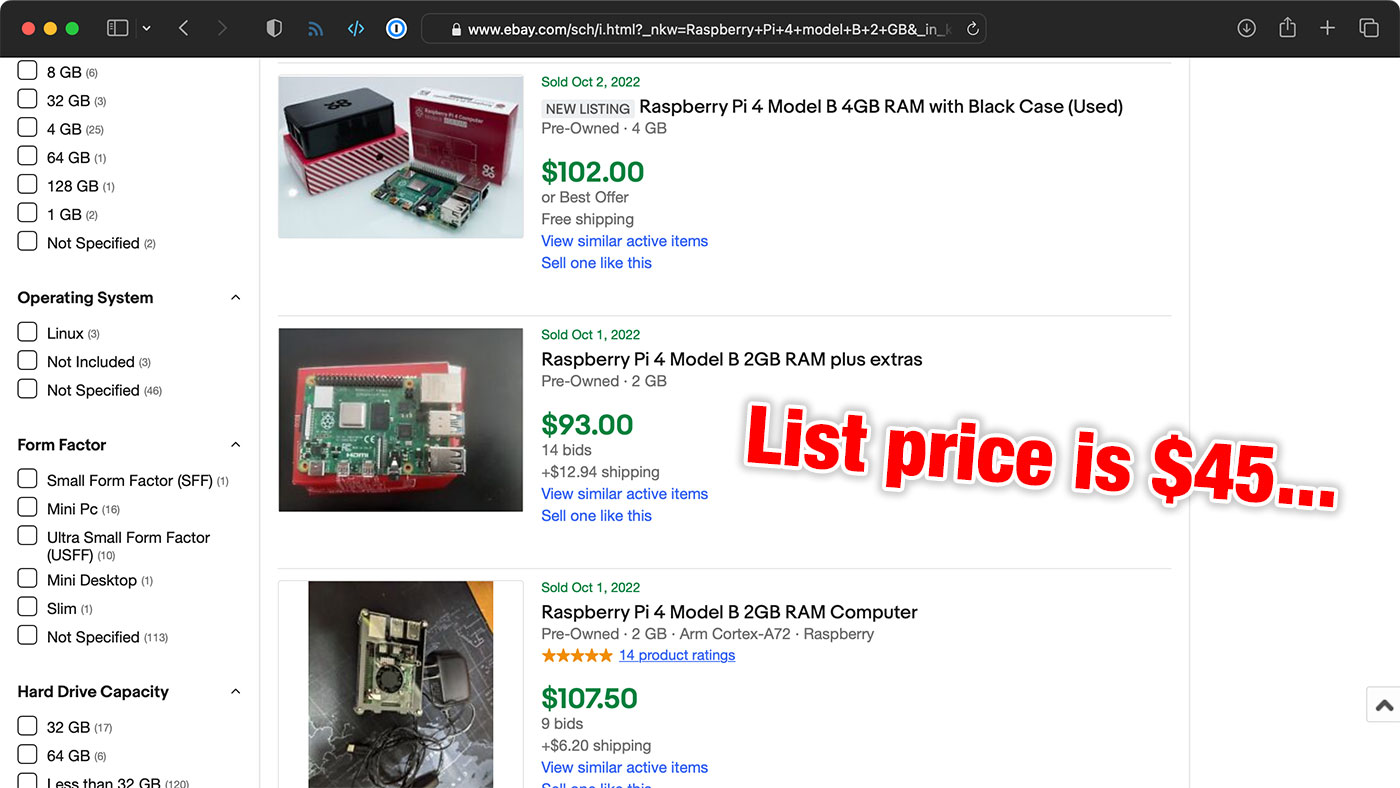The image size is (1400, 788).
Task: Open the 14 product ratings link
Action: coord(676,655)
